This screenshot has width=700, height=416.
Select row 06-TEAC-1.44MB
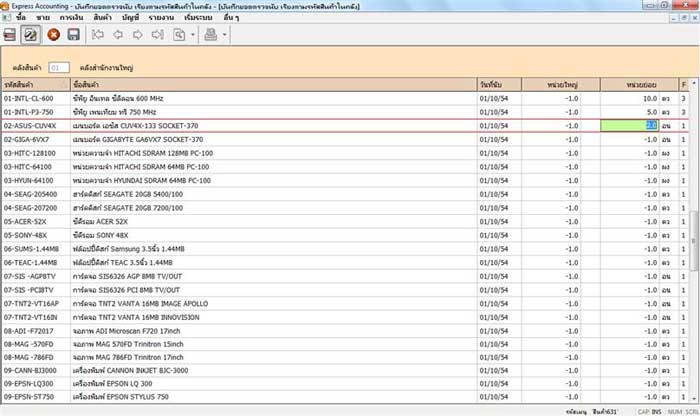tap(345, 262)
